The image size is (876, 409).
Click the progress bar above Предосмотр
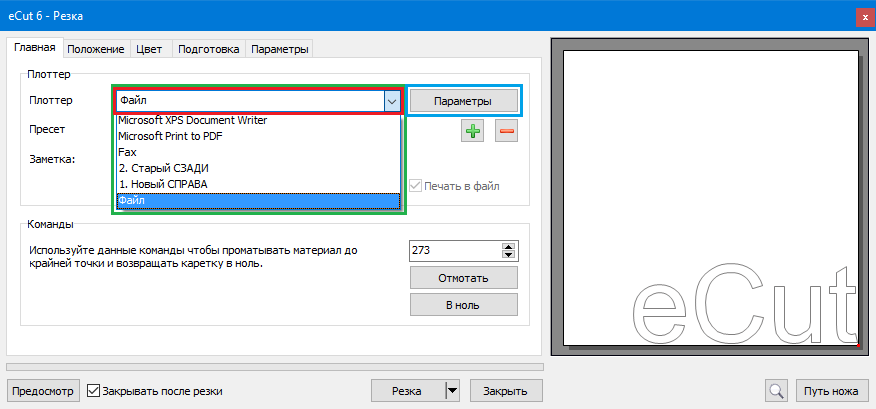point(275,367)
